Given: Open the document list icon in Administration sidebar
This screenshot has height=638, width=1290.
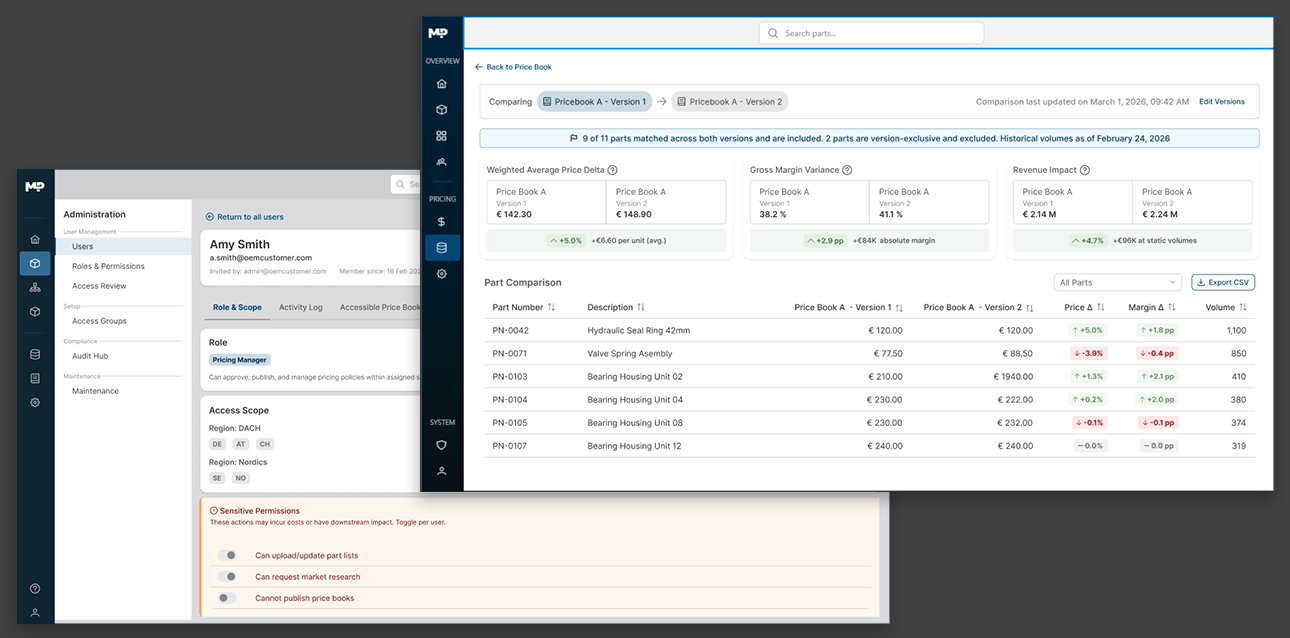Looking at the screenshot, I should (x=35, y=378).
